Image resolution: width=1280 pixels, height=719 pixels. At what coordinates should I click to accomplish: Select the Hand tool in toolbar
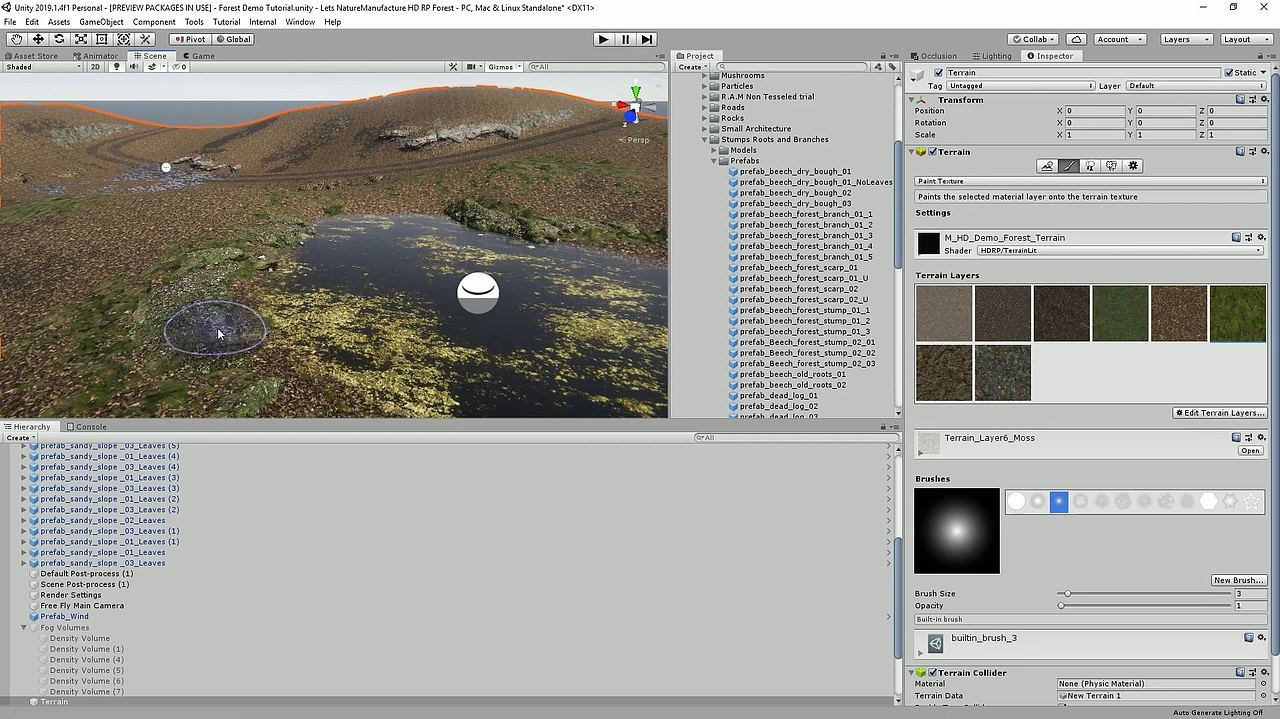(x=16, y=39)
